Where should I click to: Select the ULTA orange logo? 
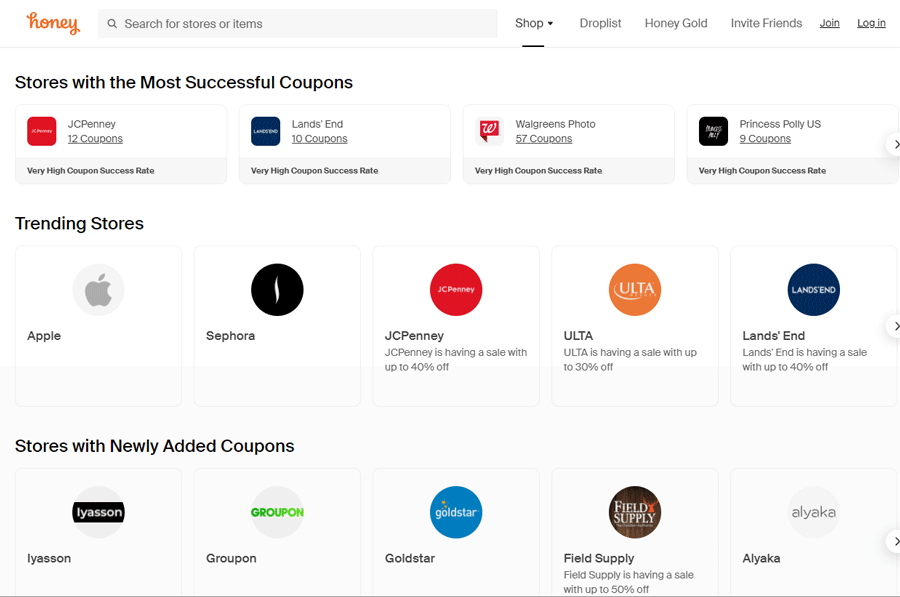pos(635,290)
